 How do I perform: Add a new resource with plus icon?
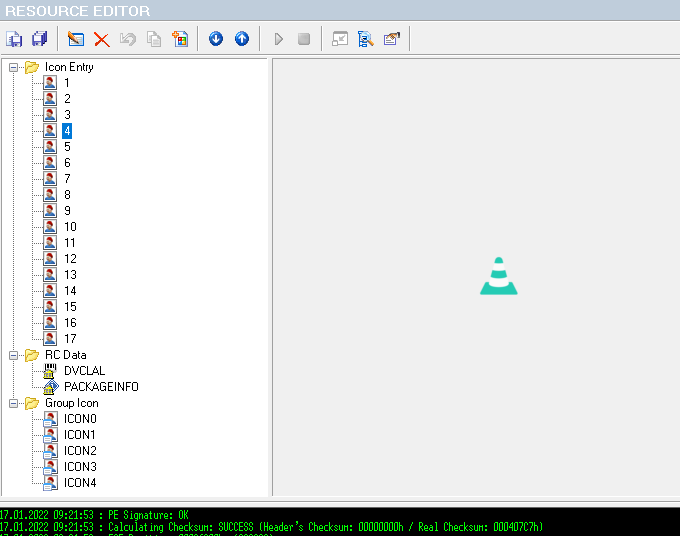click(x=180, y=39)
